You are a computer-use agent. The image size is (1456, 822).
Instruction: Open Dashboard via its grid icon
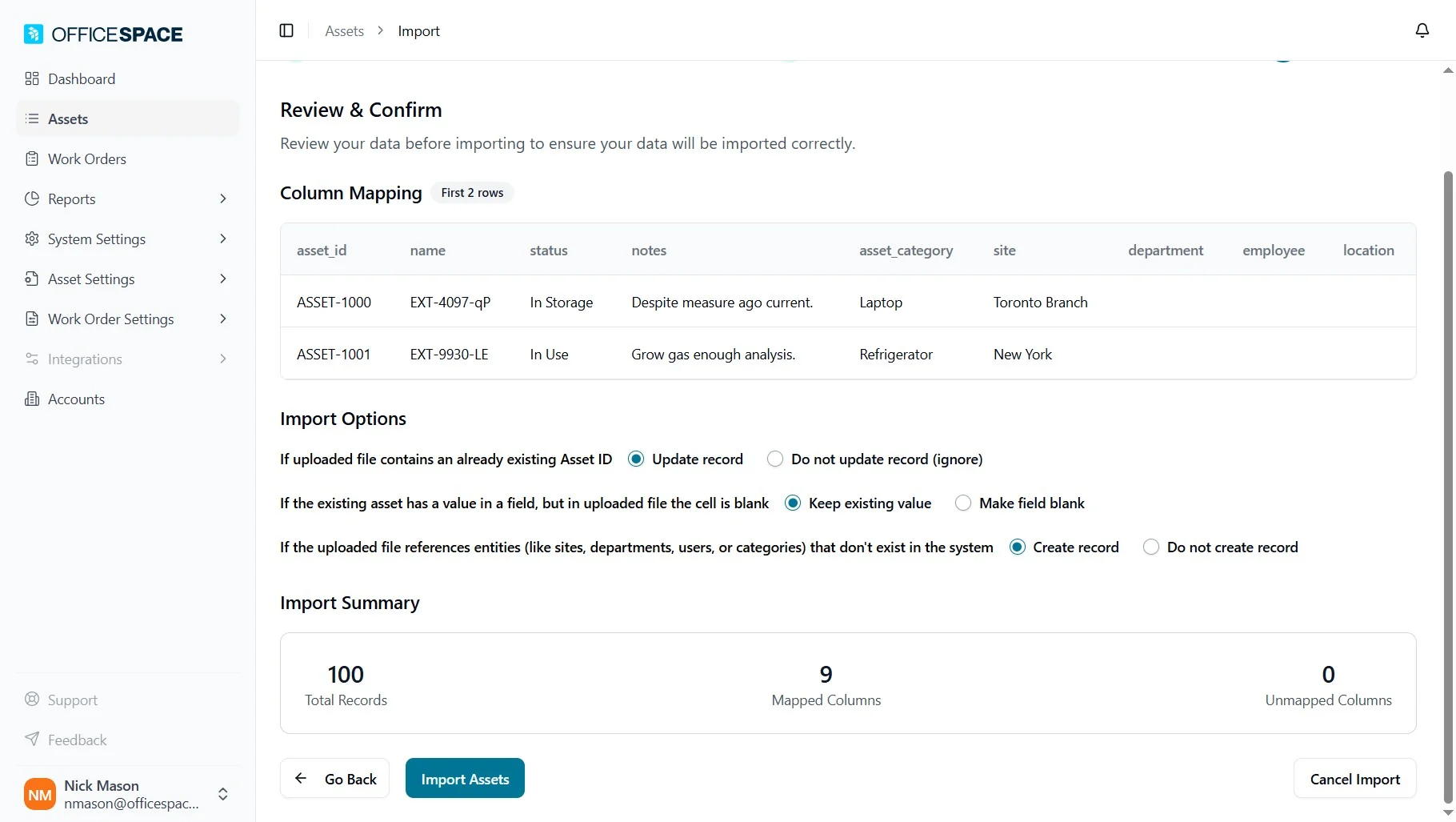32,78
